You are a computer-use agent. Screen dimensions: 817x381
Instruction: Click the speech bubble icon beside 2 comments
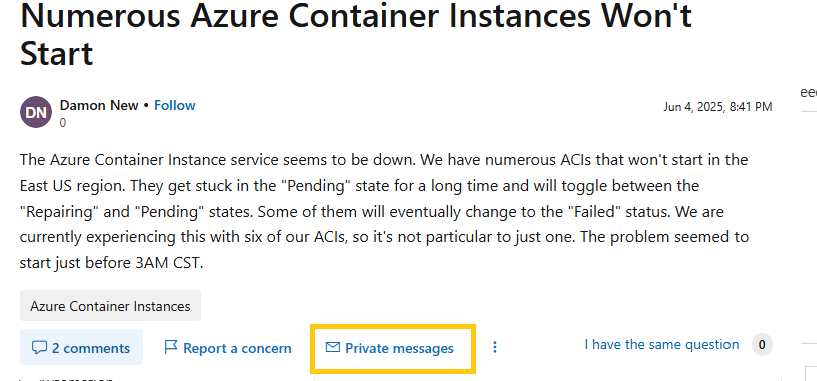click(x=39, y=348)
